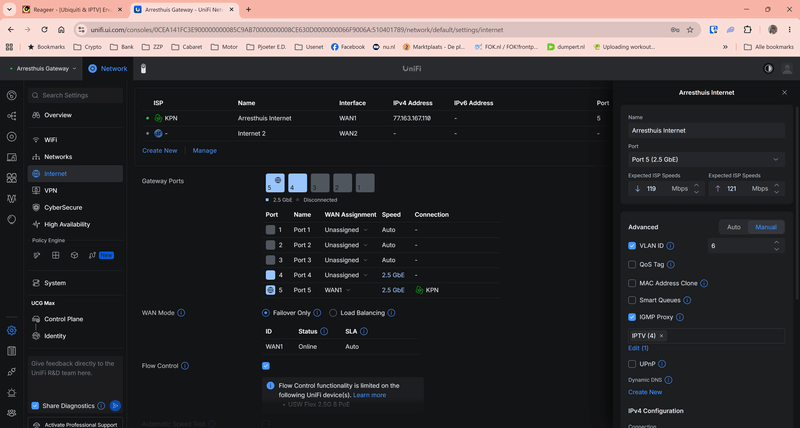Open the VPN settings menu item

tap(75, 190)
